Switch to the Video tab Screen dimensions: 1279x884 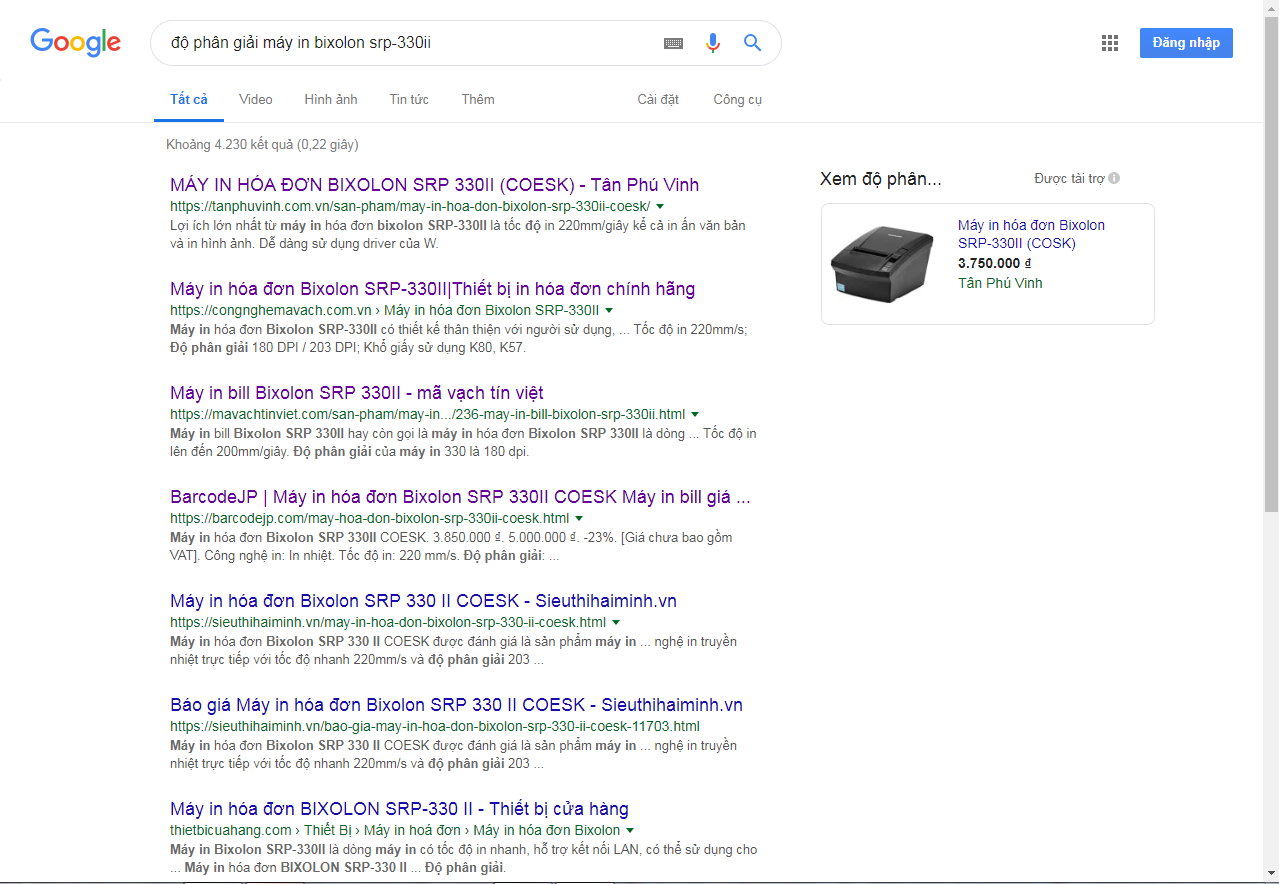pyautogui.click(x=256, y=99)
